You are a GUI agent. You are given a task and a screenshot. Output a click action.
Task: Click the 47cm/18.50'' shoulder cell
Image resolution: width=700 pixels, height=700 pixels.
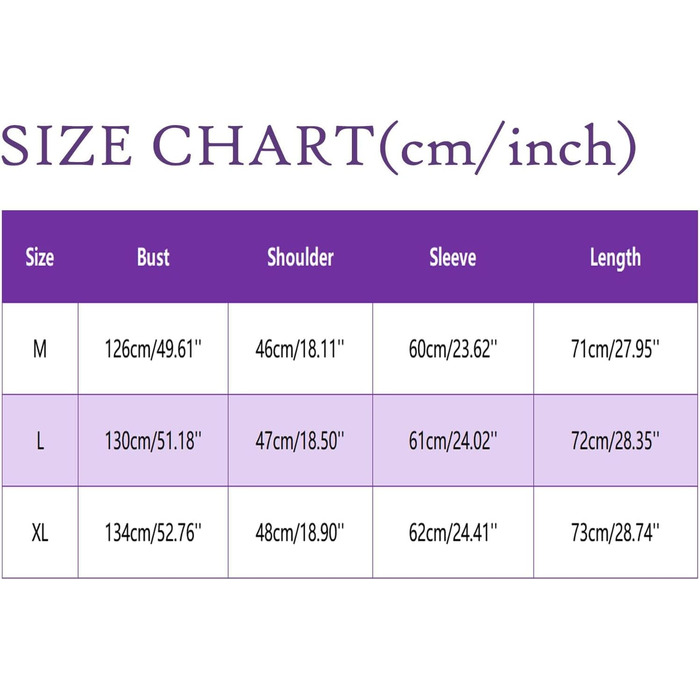[300, 441]
